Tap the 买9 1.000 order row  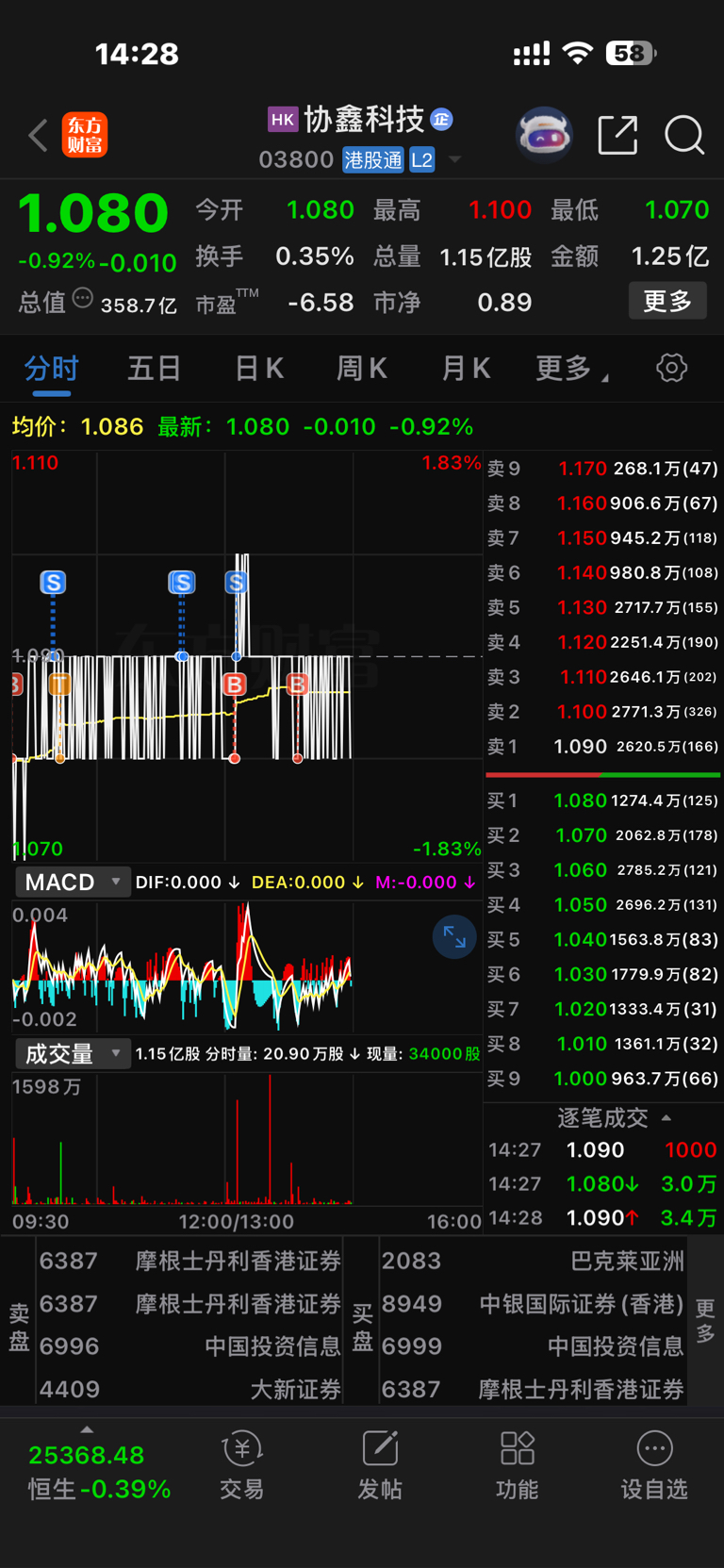pos(602,1079)
